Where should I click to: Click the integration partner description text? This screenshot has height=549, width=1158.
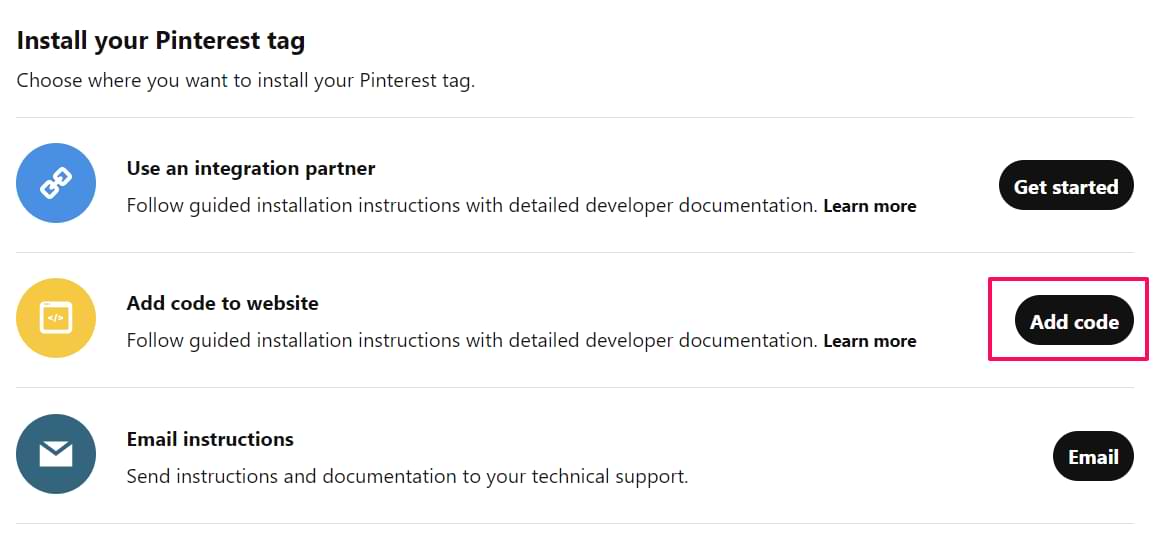coord(471,206)
